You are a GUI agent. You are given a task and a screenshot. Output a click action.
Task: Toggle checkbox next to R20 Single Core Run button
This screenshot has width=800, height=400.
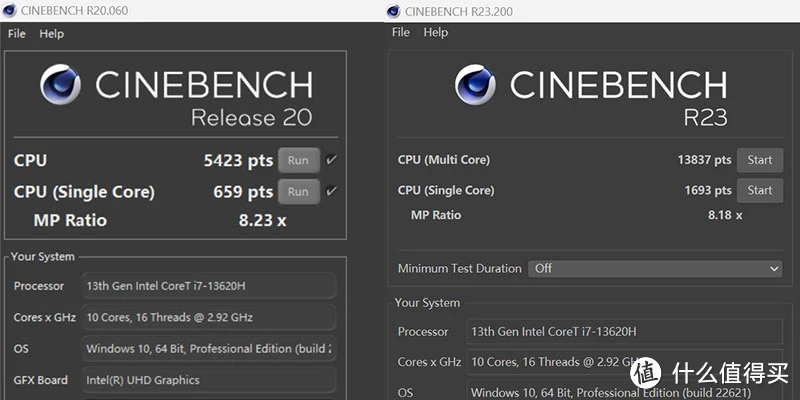tap(332, 191)
